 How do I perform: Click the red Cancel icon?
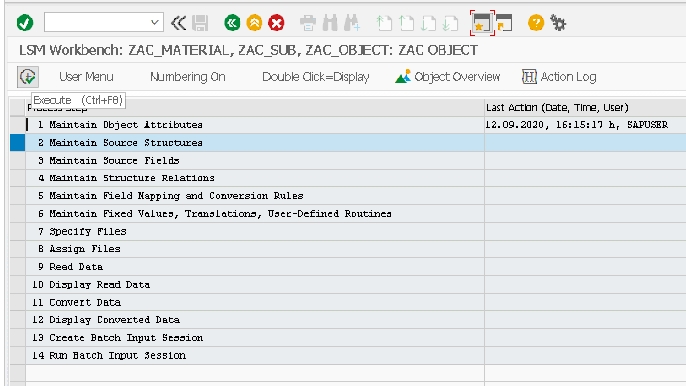click(276, 23)
